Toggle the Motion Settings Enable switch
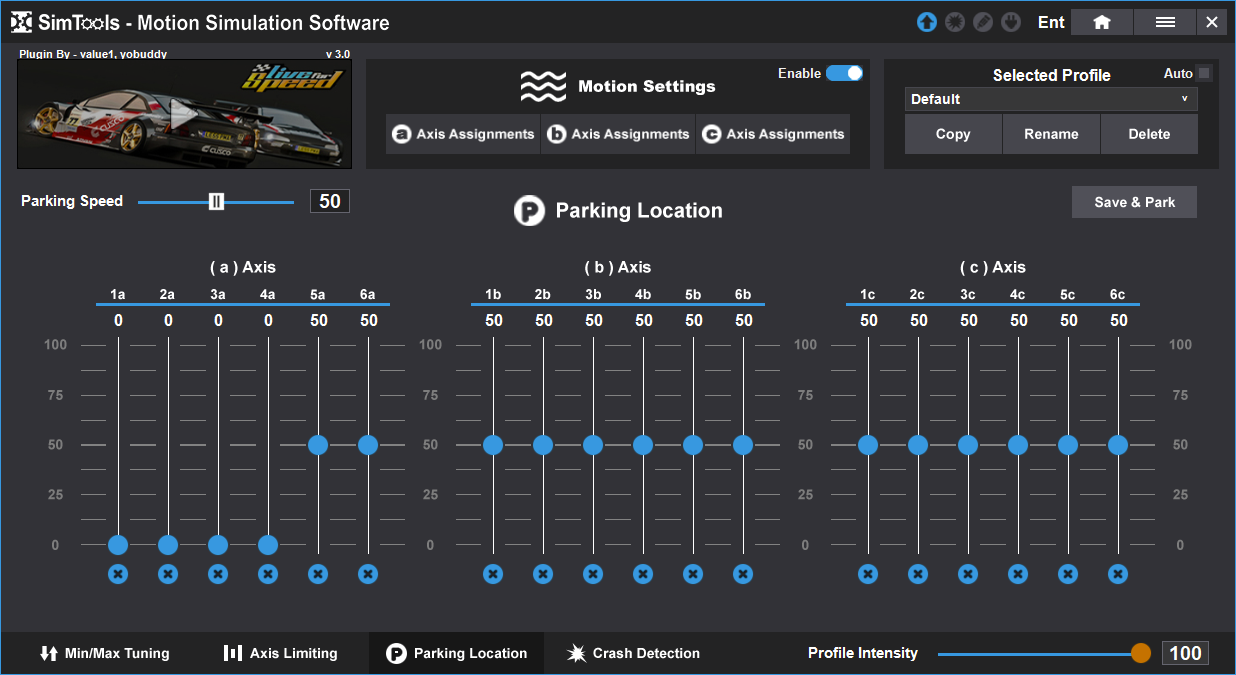This screenshot has width=1236, height=675. 844,73
